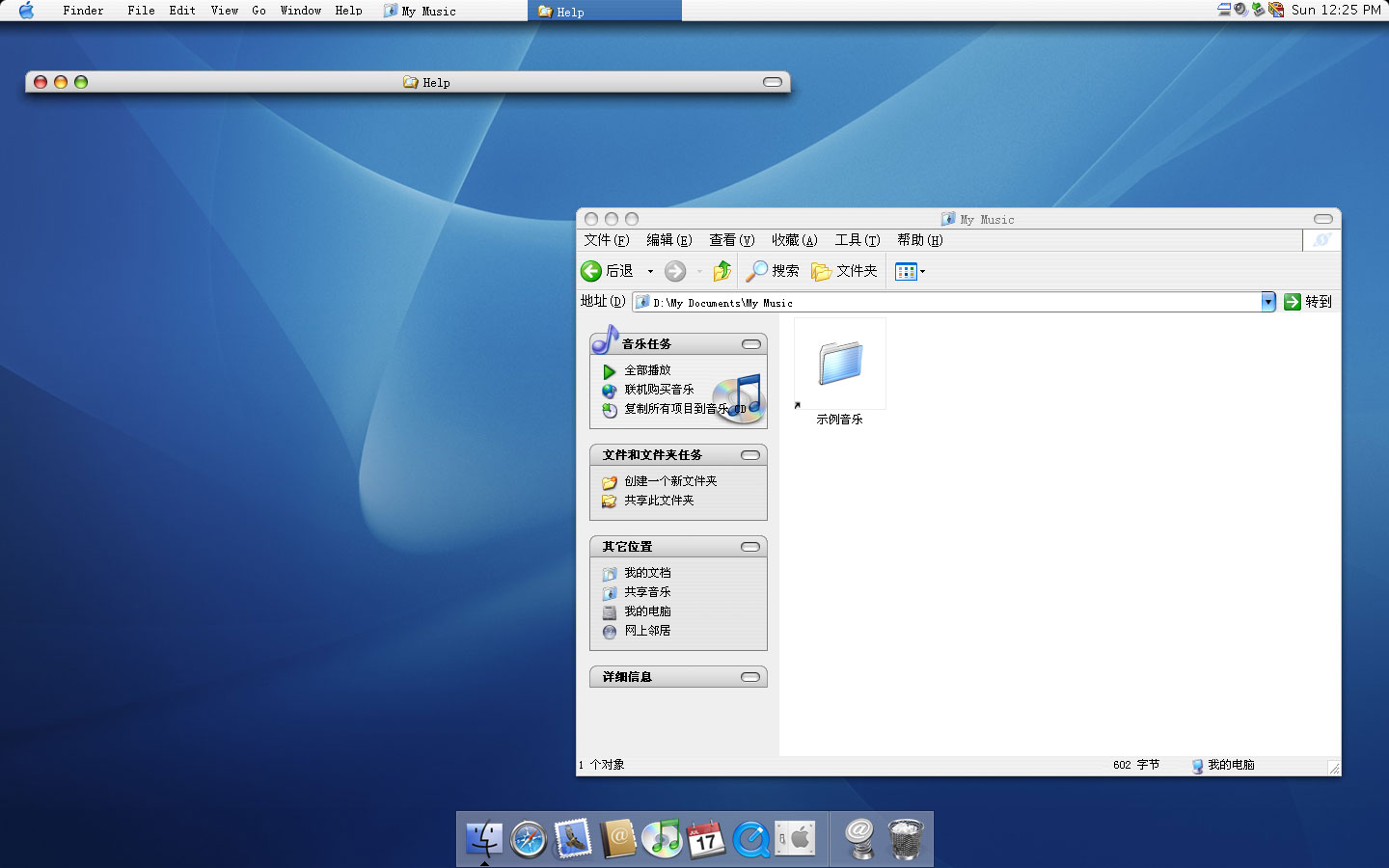Open the Trash in the dock
Image resolution: width=1389 pixels, height=868 pixels.
(x=905, y=839)
